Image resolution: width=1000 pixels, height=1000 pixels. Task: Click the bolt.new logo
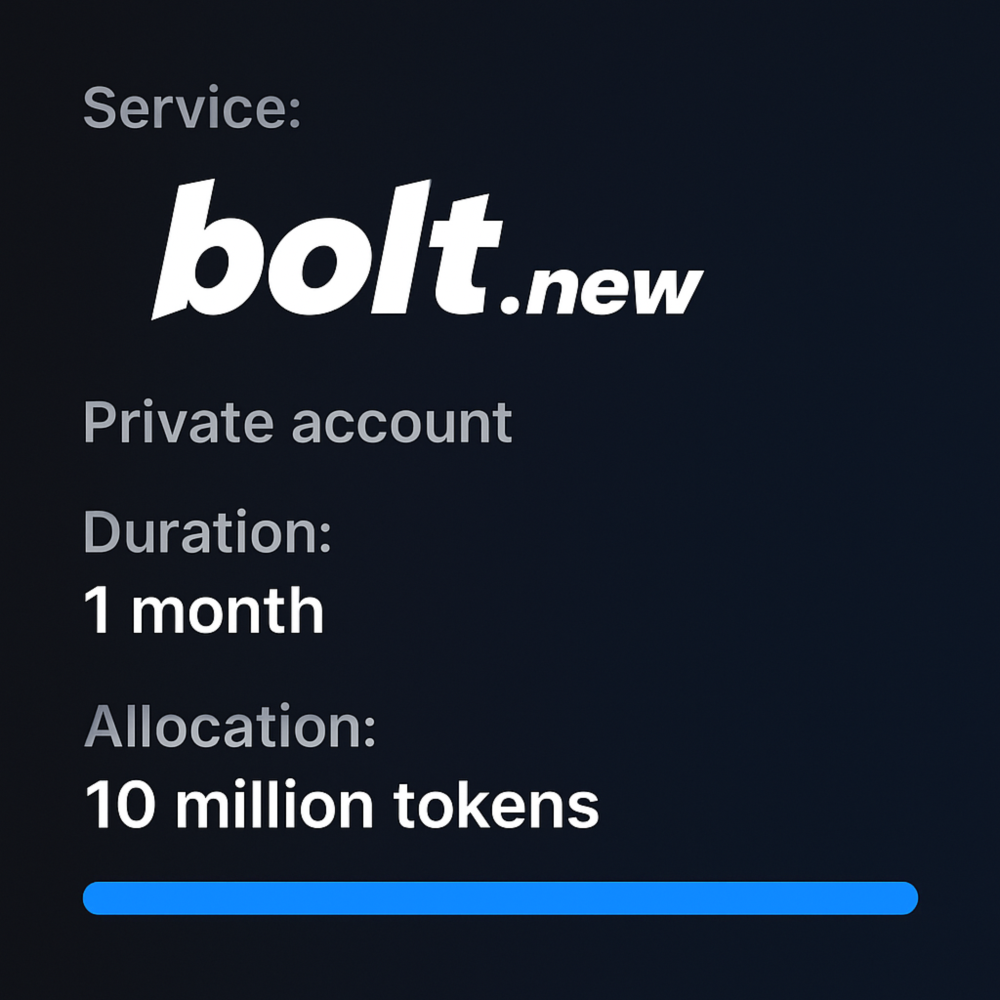click(x=427, y=250)
